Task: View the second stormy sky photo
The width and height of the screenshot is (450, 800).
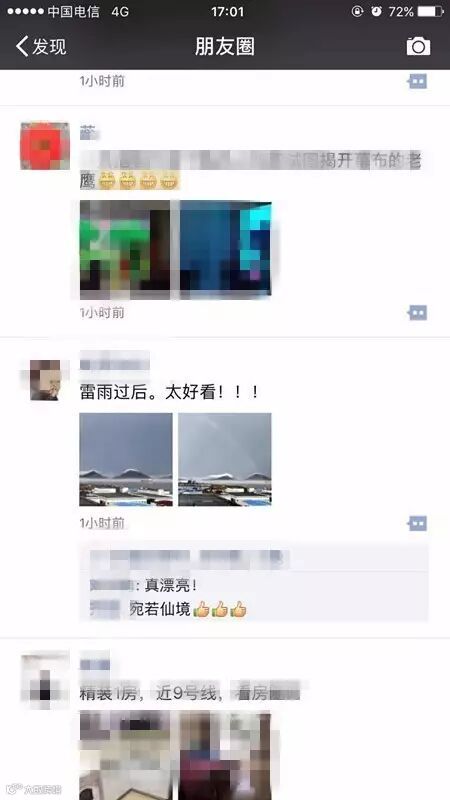Action: [x=224, y=459]
